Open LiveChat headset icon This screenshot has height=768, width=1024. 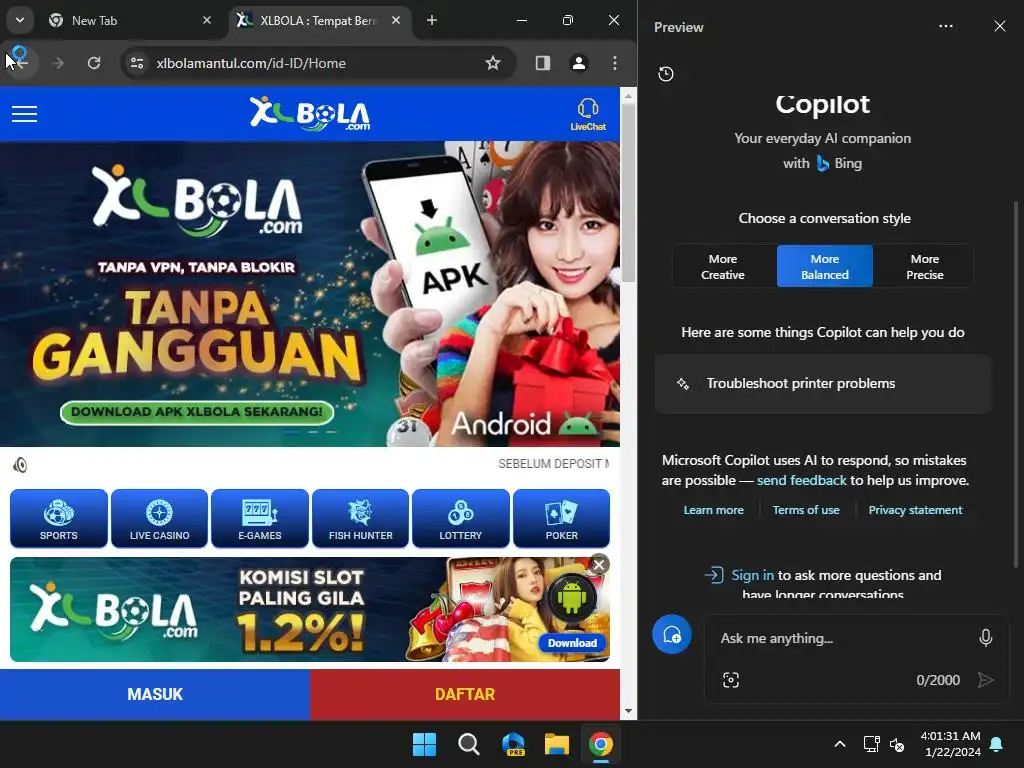588,114
